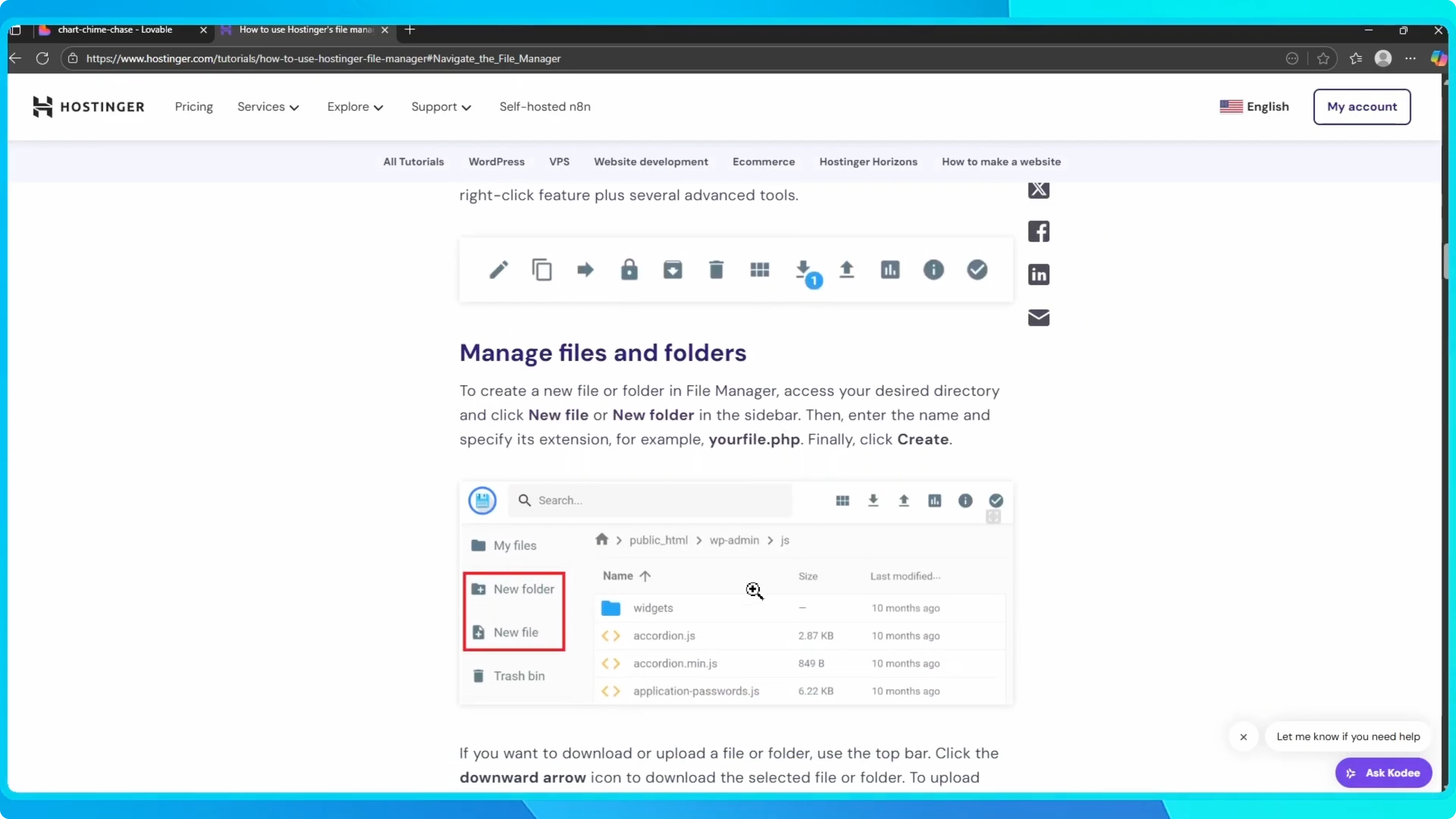The height and width of the screenshot is (819, 1456).
Task: Select the How to use Hostinger's file manager tab
Action: (x=306, y=30)
